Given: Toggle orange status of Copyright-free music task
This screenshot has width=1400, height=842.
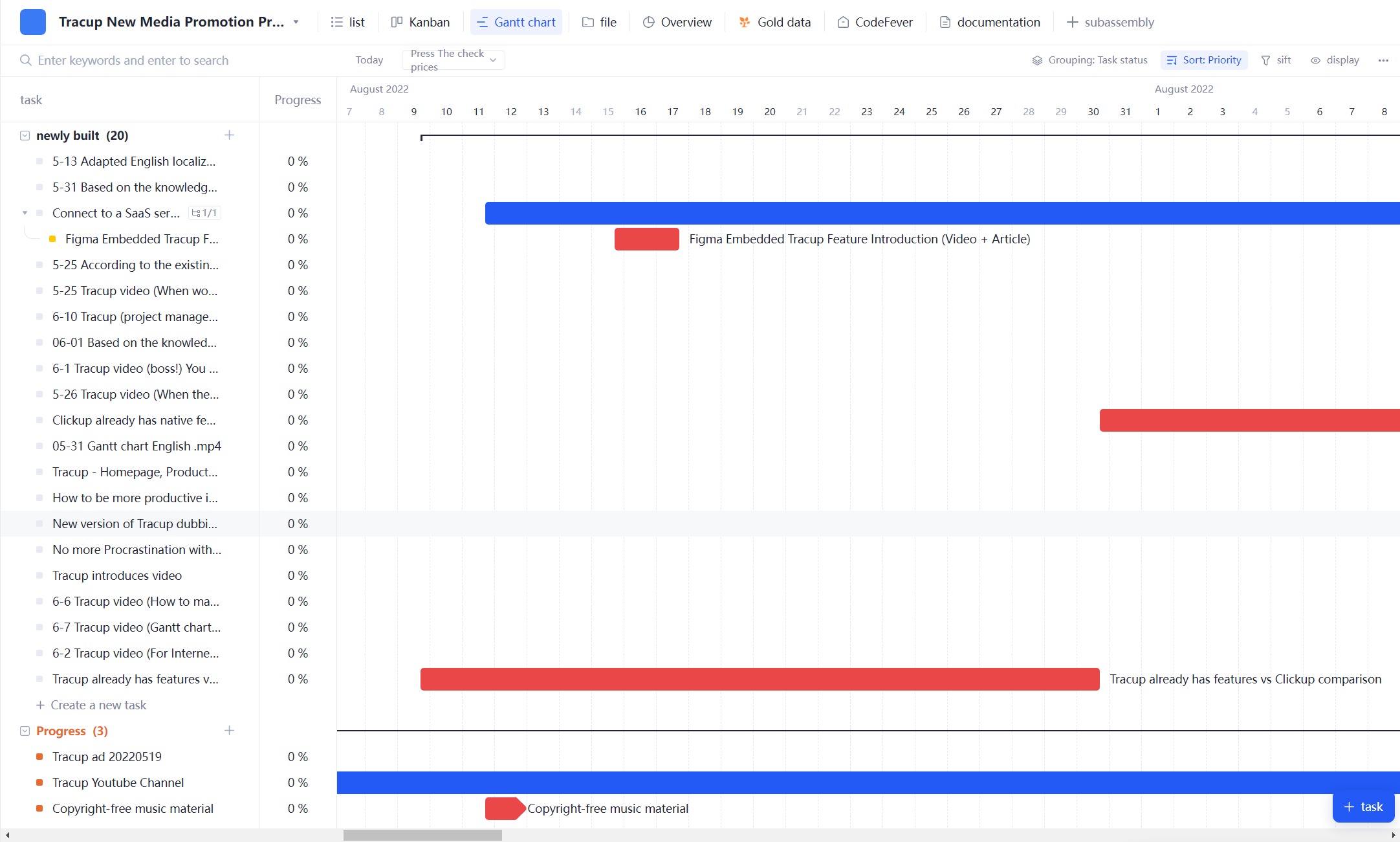Looking at the screenshot, I should tap(39, 808).
